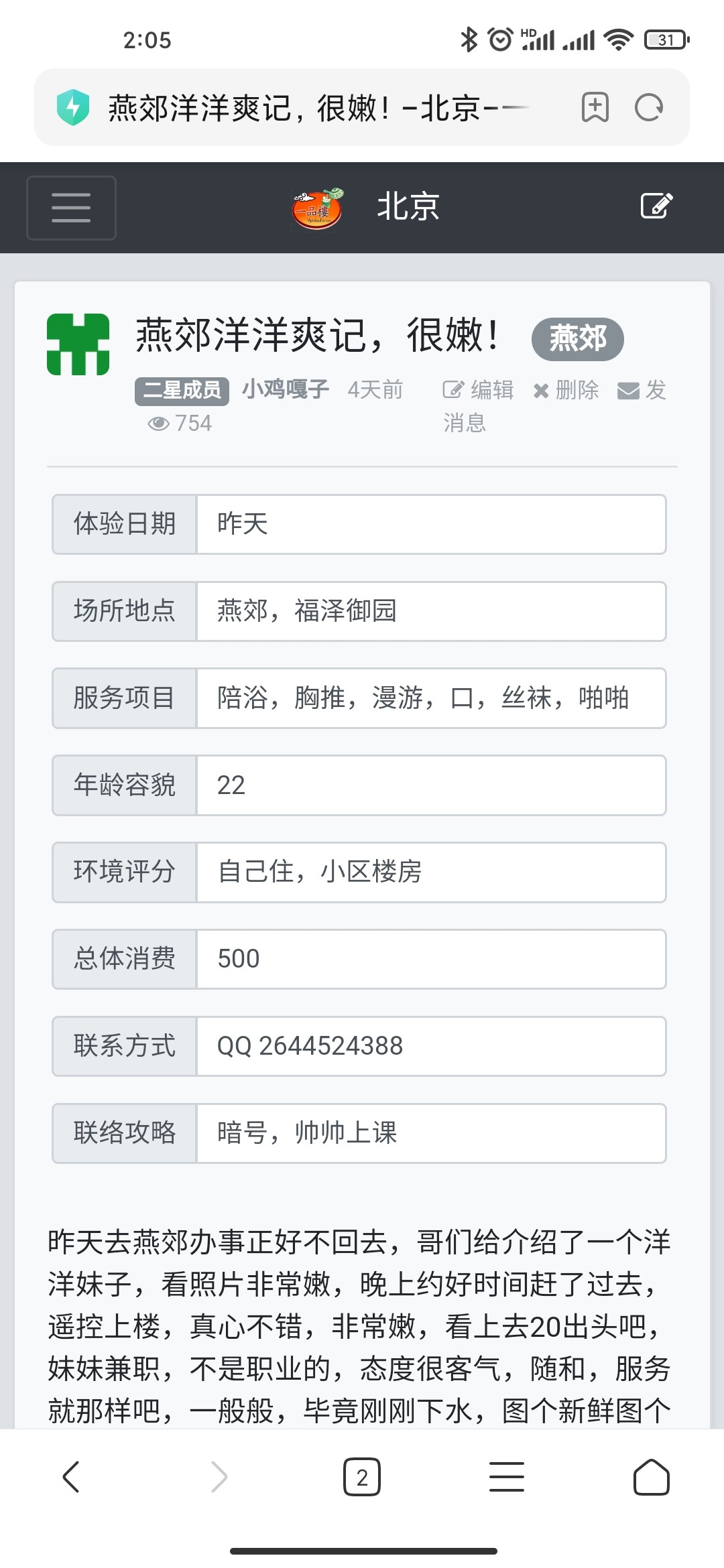Screen dimensions: 724x1568
Task: Tap the browser forward arrow
Action: click(x=219, y=1477)
